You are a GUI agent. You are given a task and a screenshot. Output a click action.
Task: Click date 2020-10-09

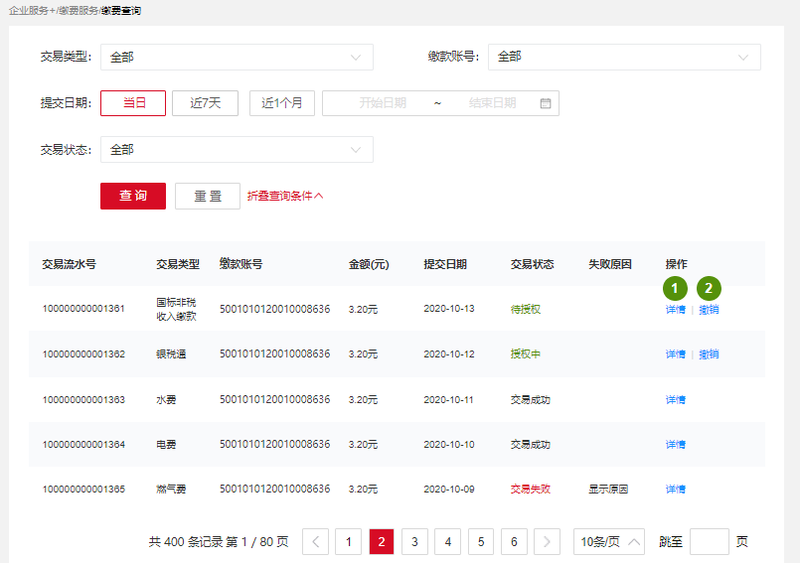pyautogui.click(x=449, y=489)
